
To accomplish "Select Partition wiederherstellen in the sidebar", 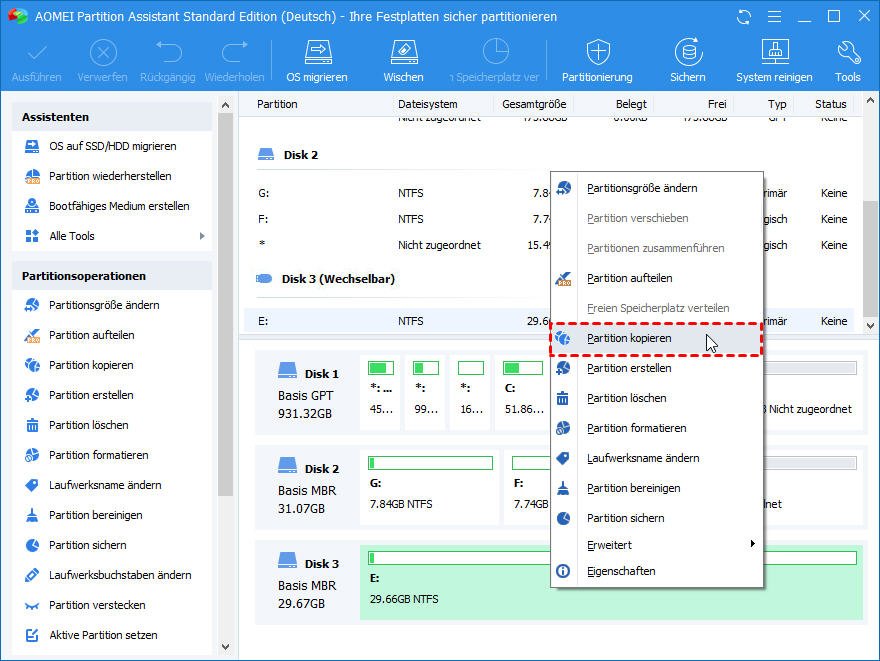I will pyautogui.click(x=112, y=176).
